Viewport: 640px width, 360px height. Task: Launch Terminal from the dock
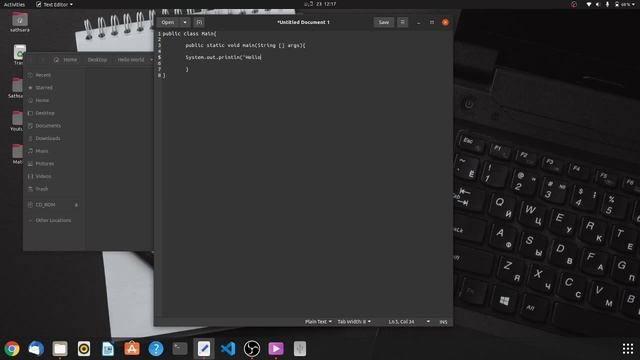180,349
